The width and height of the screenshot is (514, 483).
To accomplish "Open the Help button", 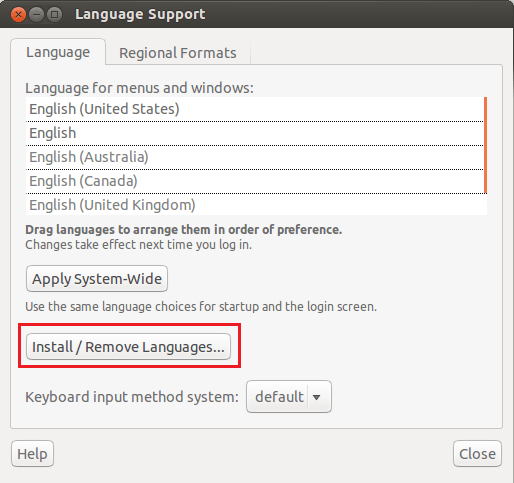I will tap(32, 454).
